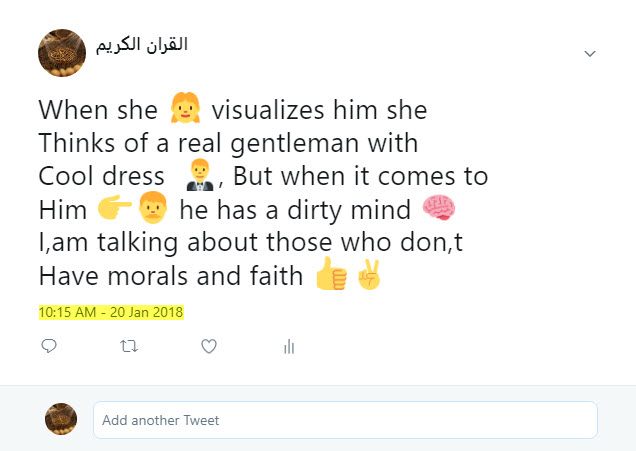Click the line "Thinks of a real gentleman with"
Viewport: 636px width, 451px height.
[x=228, y=143]
